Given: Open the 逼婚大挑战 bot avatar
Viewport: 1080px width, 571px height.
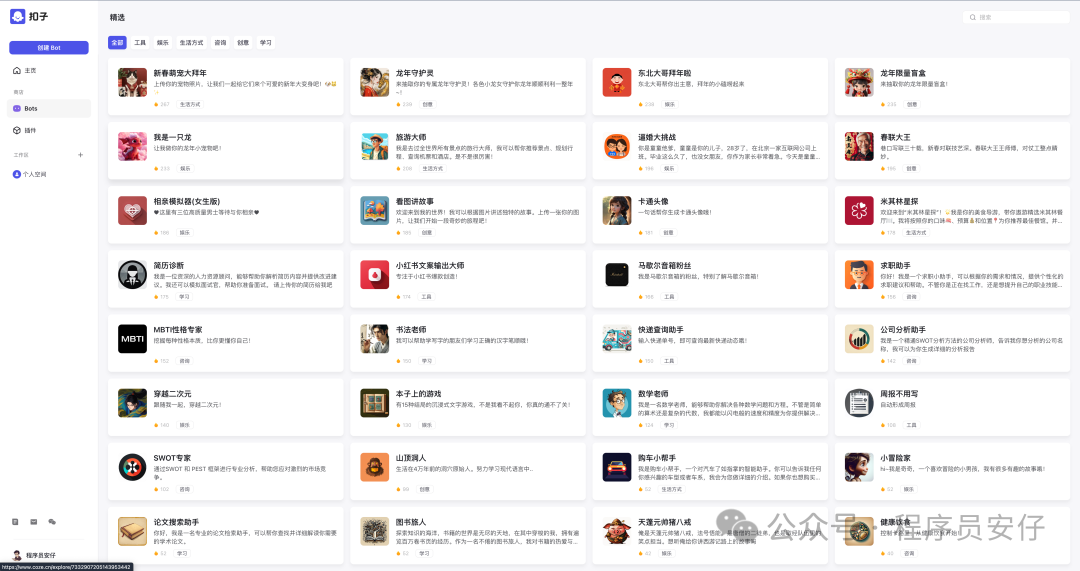Looking at the screenshot, I should pyautogui.click(x=617, y=146).
